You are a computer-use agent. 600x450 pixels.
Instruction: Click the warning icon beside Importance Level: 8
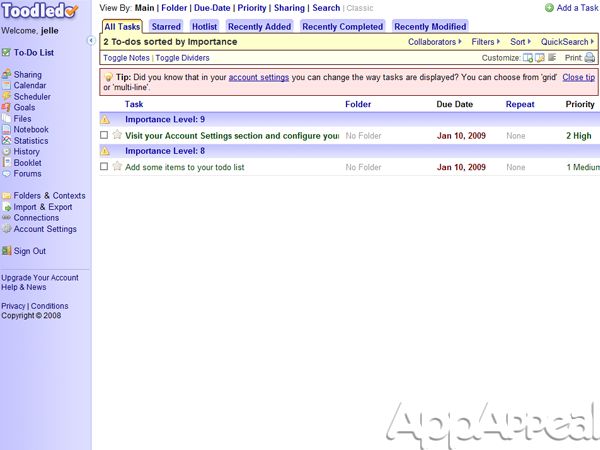(105, 151)
